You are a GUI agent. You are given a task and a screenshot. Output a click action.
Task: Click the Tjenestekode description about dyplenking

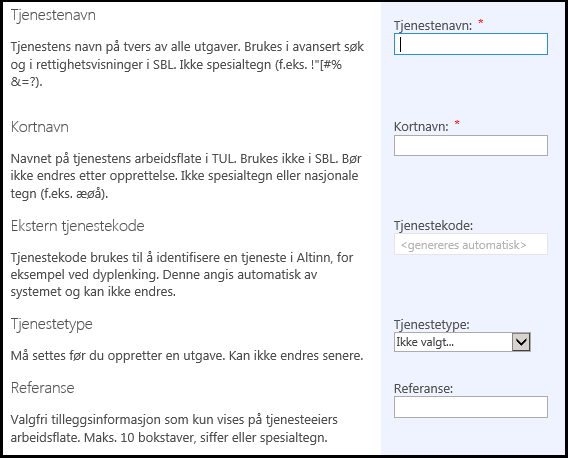point(182,274)
